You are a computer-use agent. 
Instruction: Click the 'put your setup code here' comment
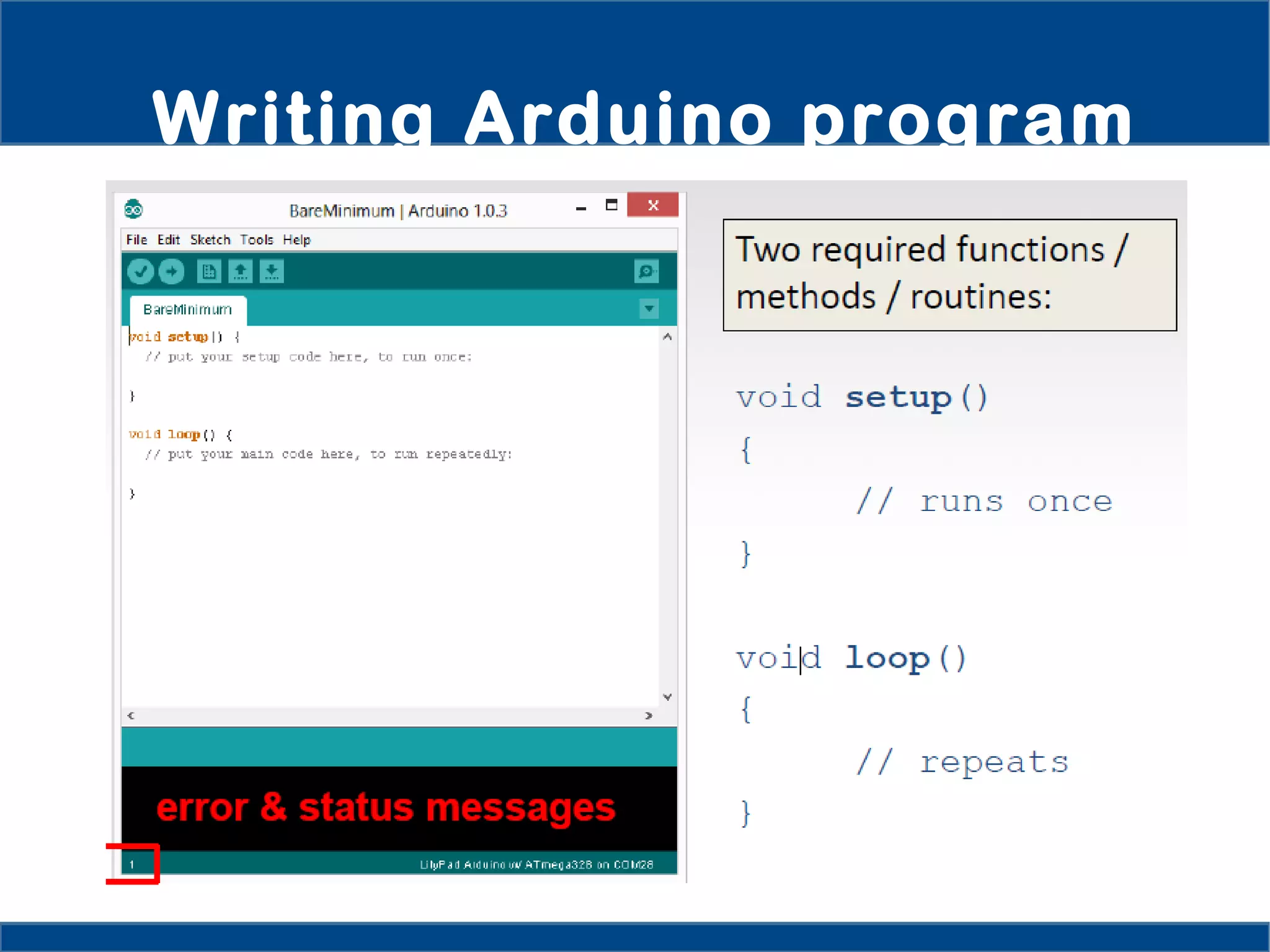pyautogui.click(x=308, y=357)
